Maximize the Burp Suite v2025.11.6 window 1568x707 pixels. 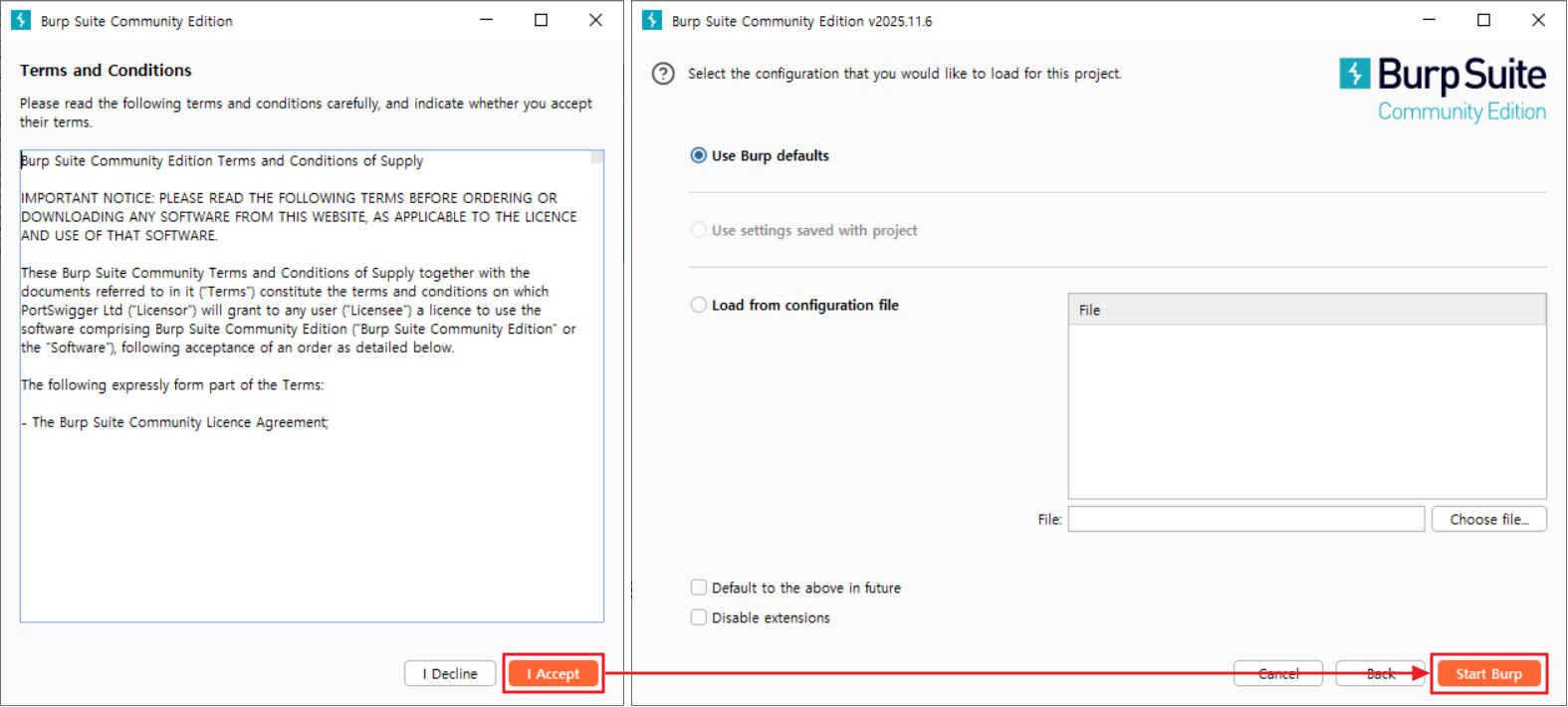pyautogui.click(x=1483, y=20)
